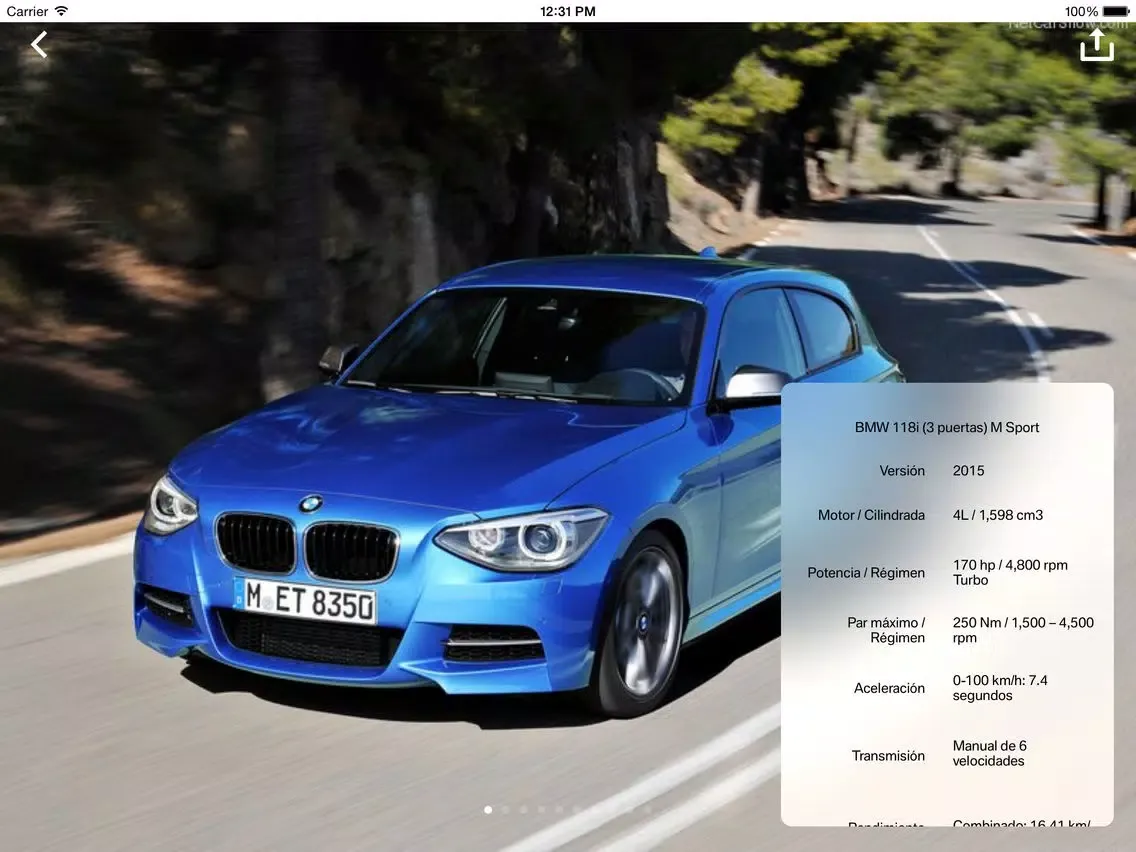Select the Versión label
Image resolution: width=1136 pixels, height=852 pixels.
pos(902,471)
